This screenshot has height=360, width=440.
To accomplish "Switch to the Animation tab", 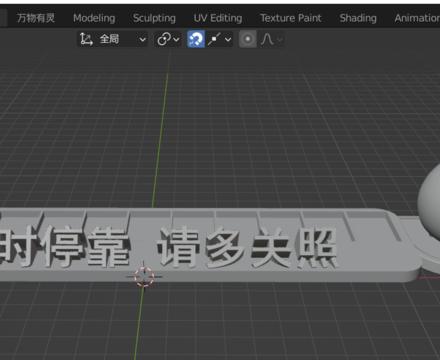I will pyautogui.click(x=417, y=18).
